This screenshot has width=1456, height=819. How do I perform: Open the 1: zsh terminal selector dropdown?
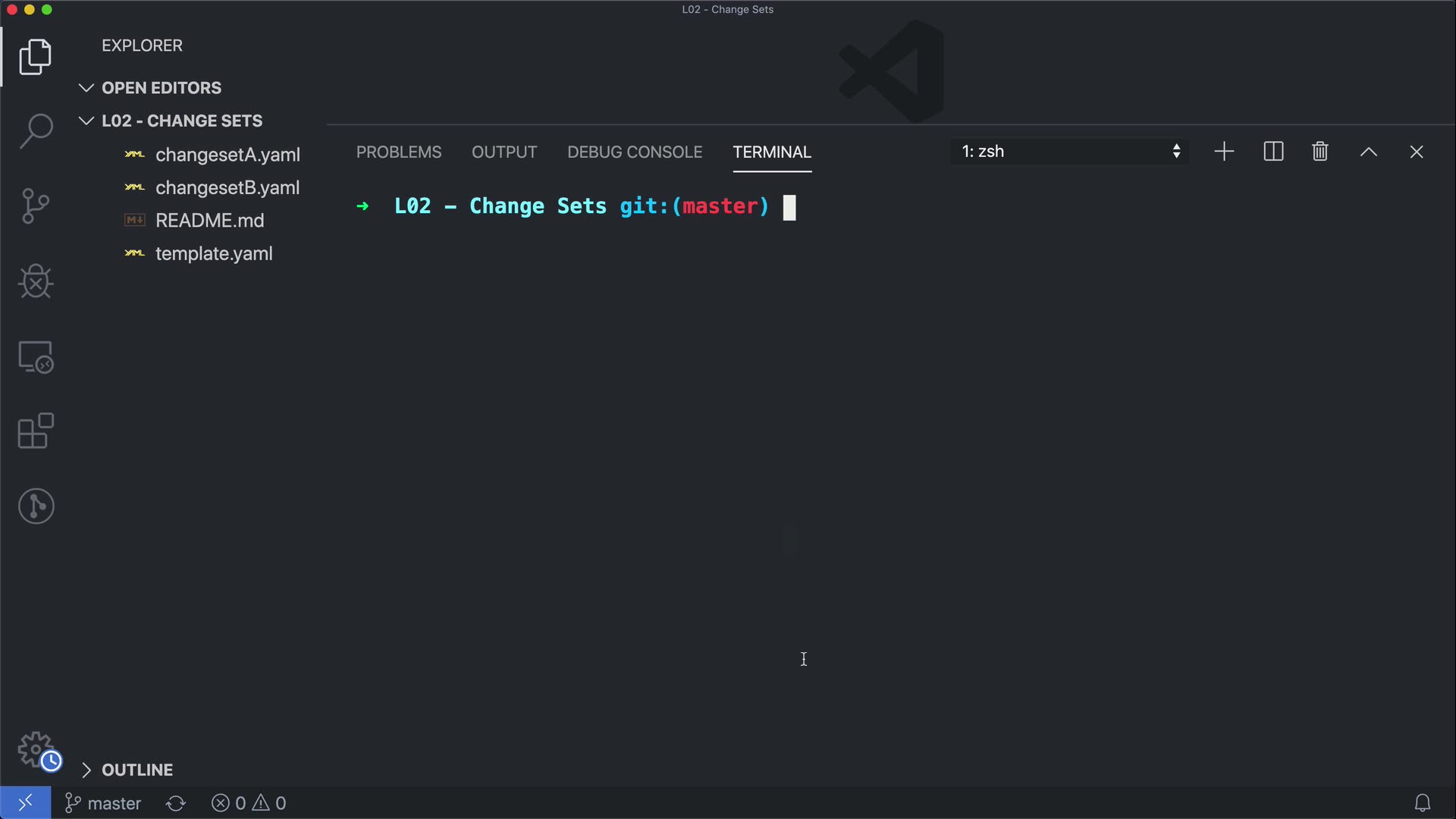coord(1069,152)
